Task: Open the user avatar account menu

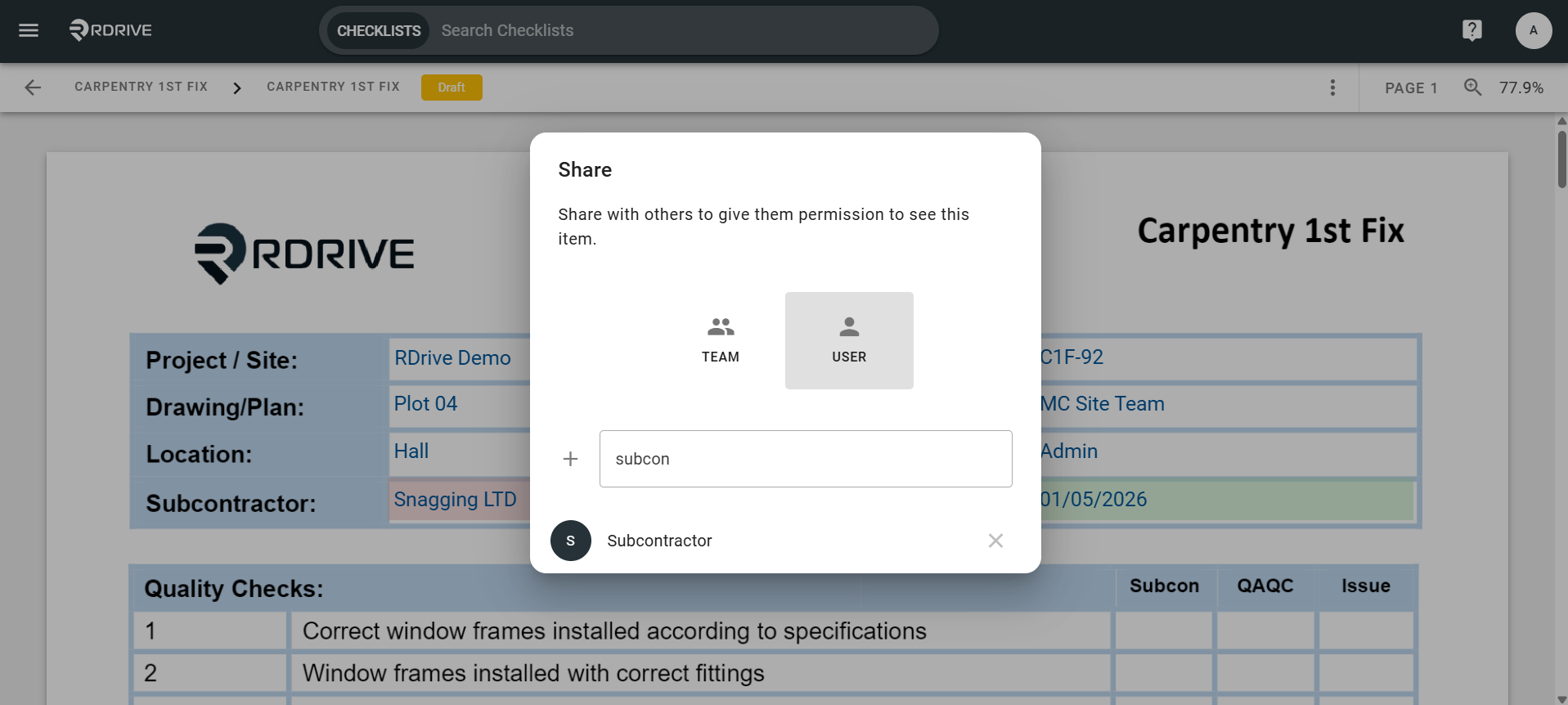Action: tap(1533, 30)
